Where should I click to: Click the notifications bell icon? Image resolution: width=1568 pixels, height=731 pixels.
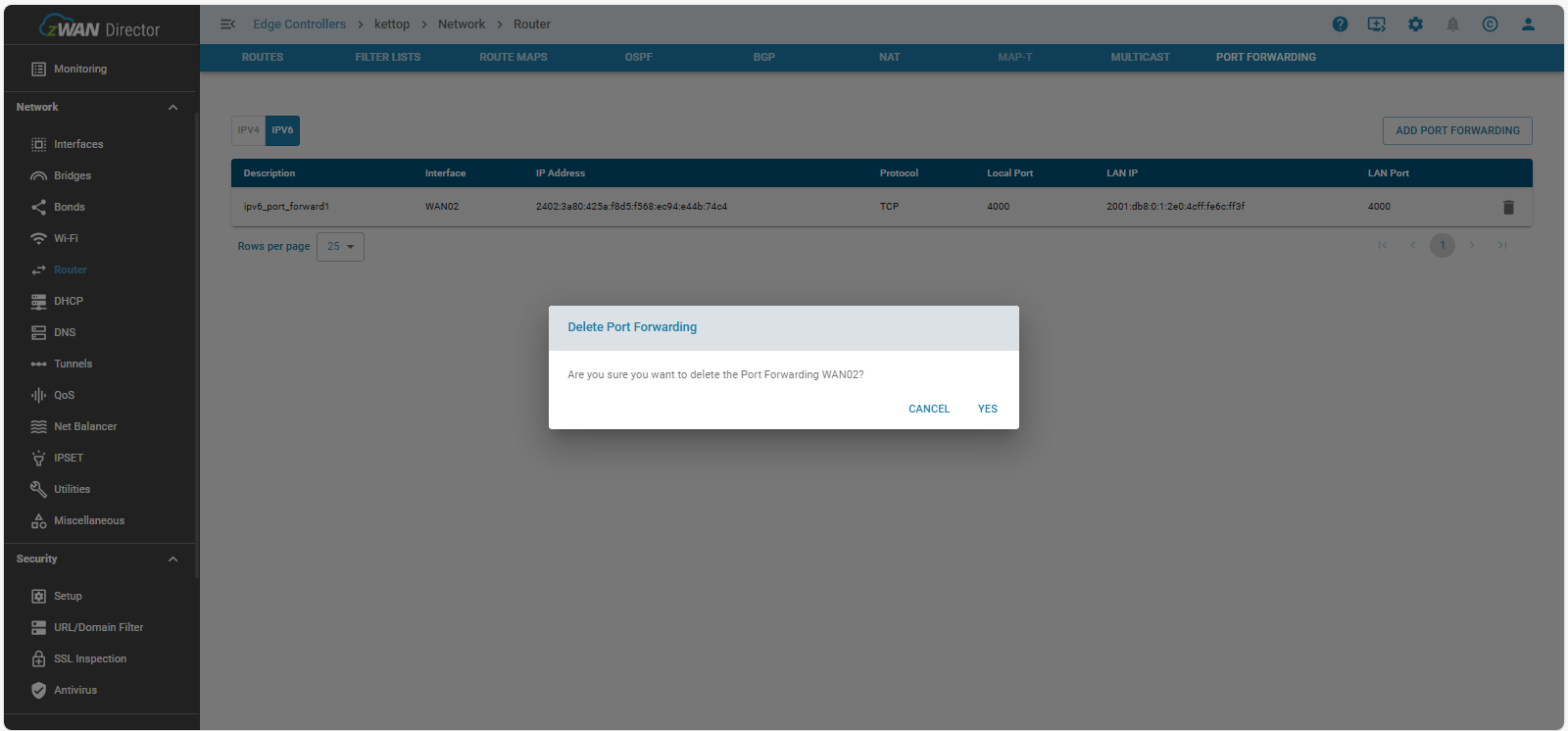coord(1452,24)
